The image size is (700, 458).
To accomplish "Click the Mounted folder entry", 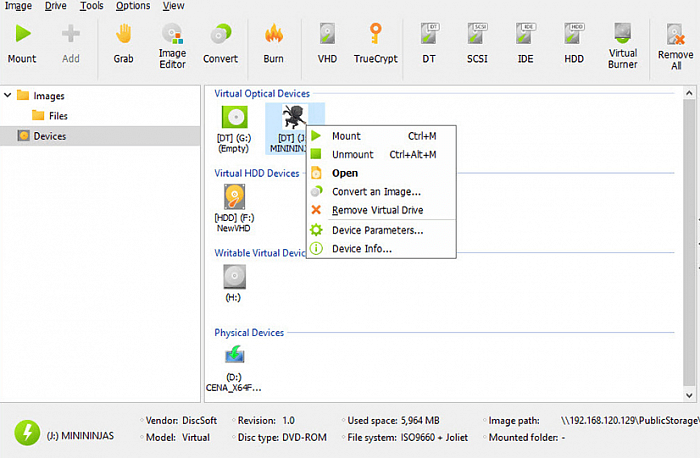I will pos(527,437).
